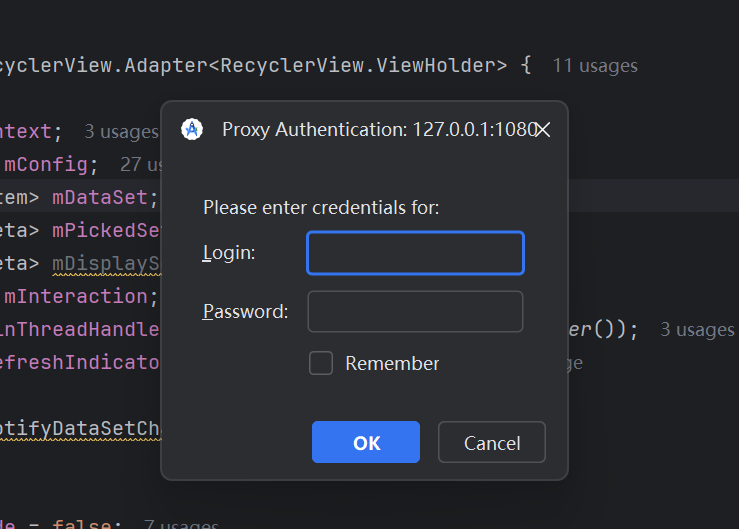Place cursor on mDataSet field
The width and height of the screenshot is (739, 529).
tap(100, 197)
